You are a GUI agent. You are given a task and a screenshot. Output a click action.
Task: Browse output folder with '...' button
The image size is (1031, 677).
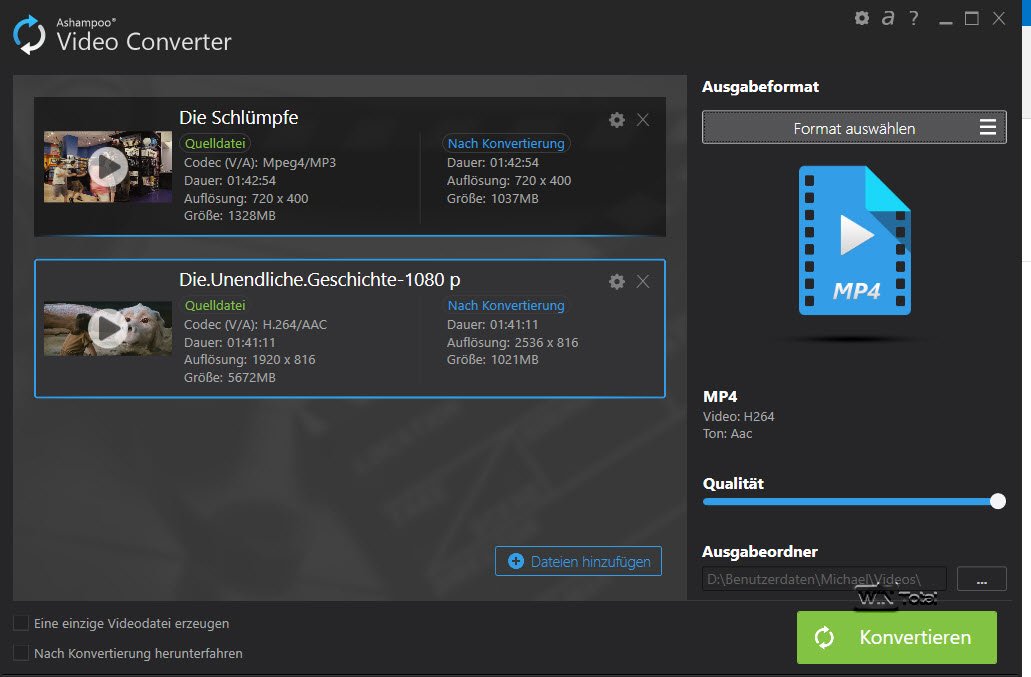click(981, 579)
